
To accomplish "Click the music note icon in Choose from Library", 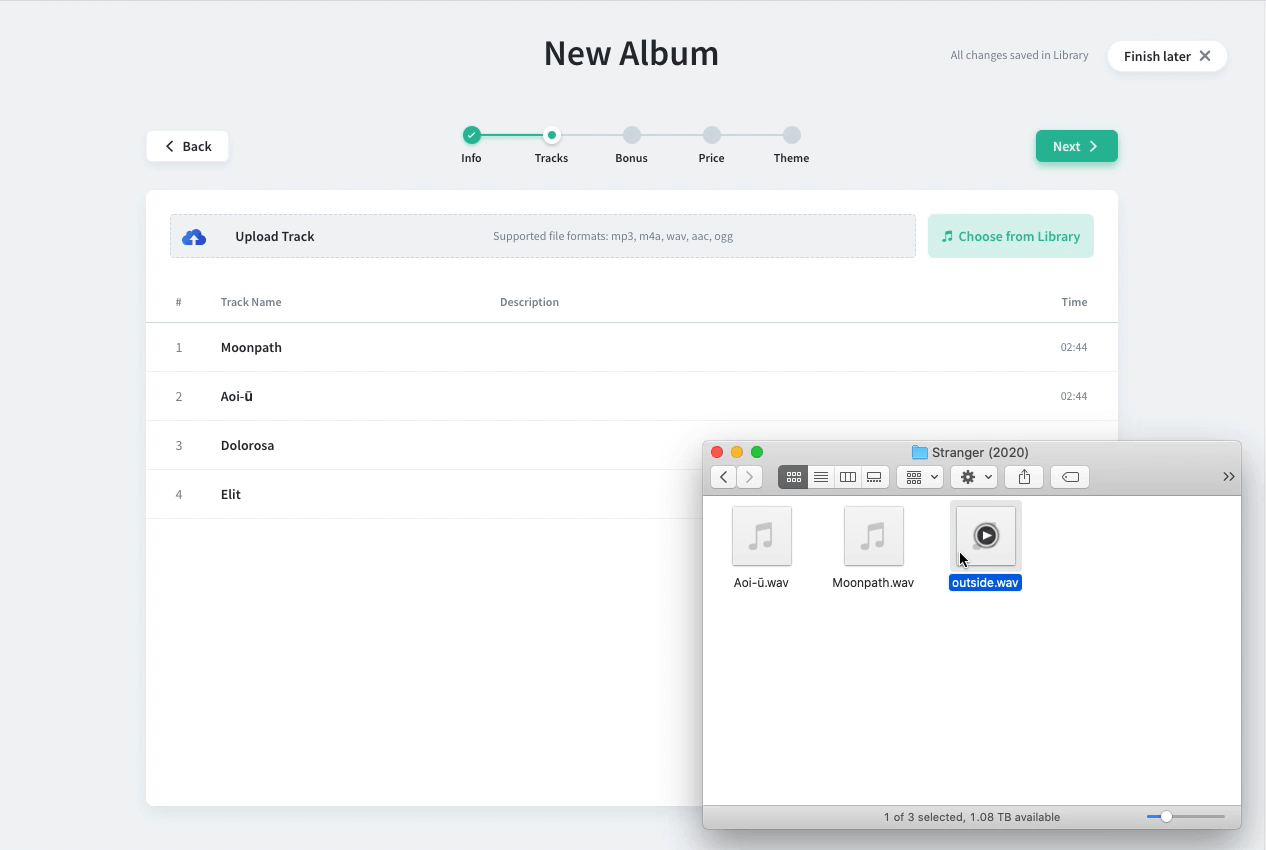I will 947,237.
